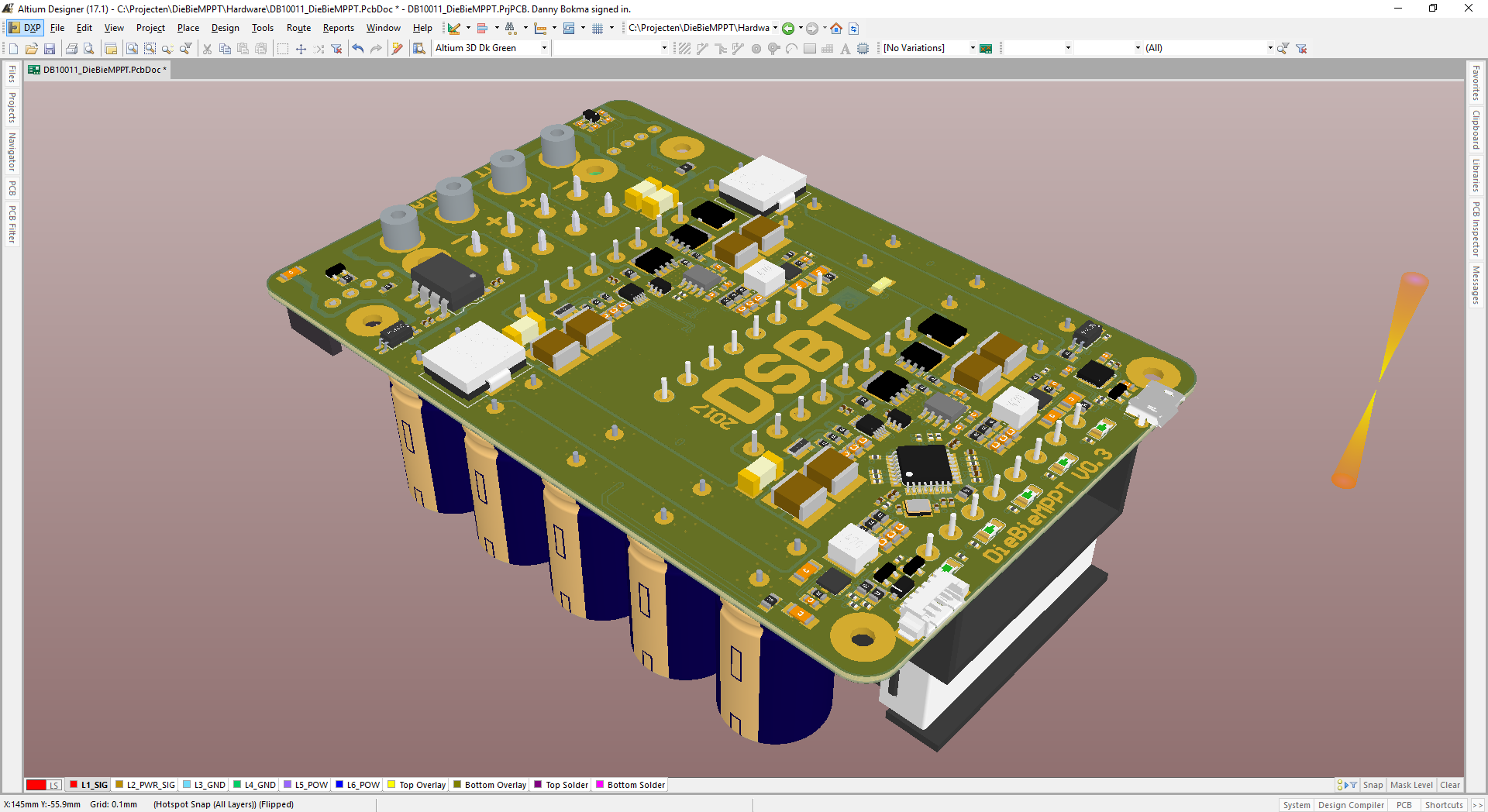Click the Alignment tools icon
The image size is (1488, 812).
[x=482, y=29]
